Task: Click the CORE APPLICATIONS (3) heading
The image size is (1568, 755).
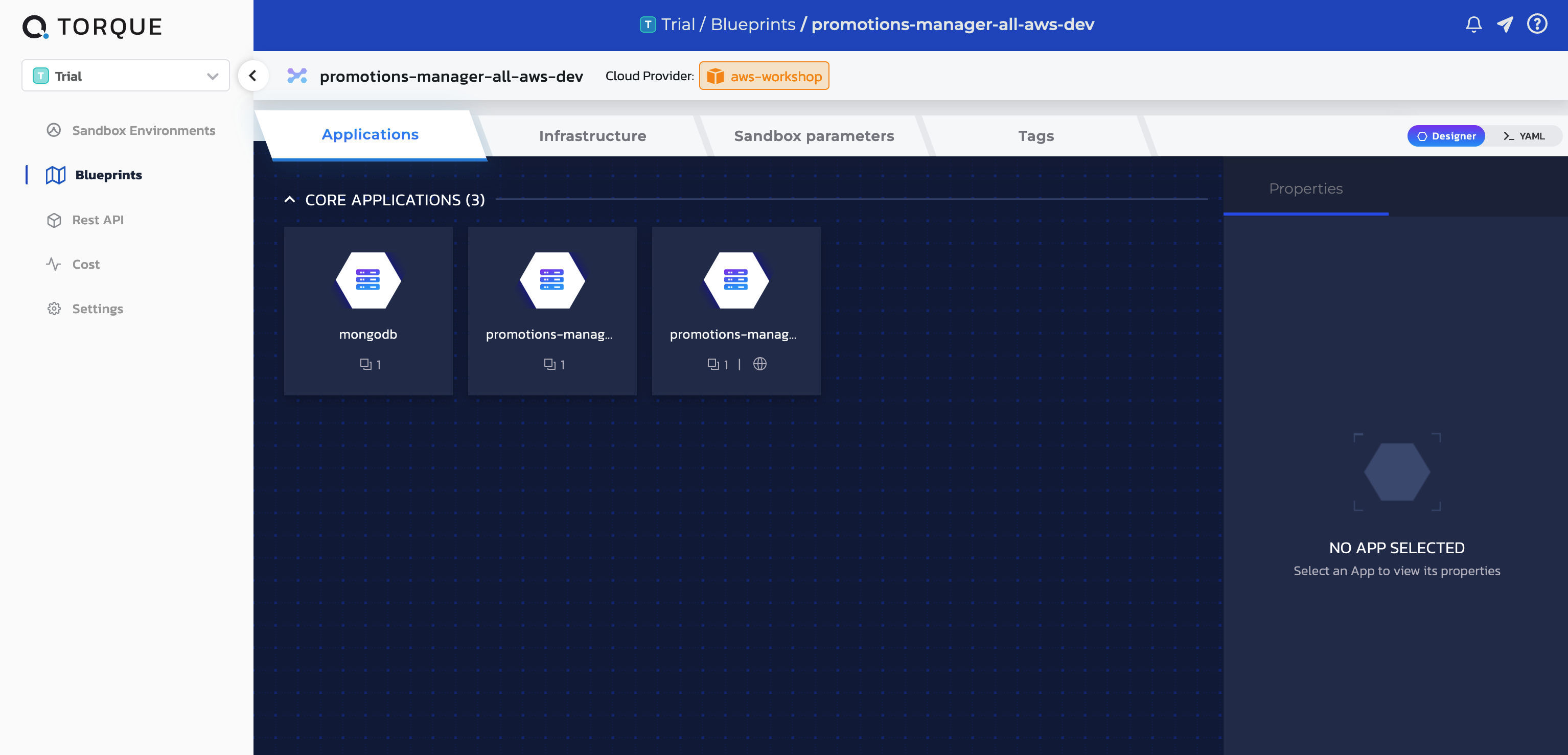Action: coord(395,200)
